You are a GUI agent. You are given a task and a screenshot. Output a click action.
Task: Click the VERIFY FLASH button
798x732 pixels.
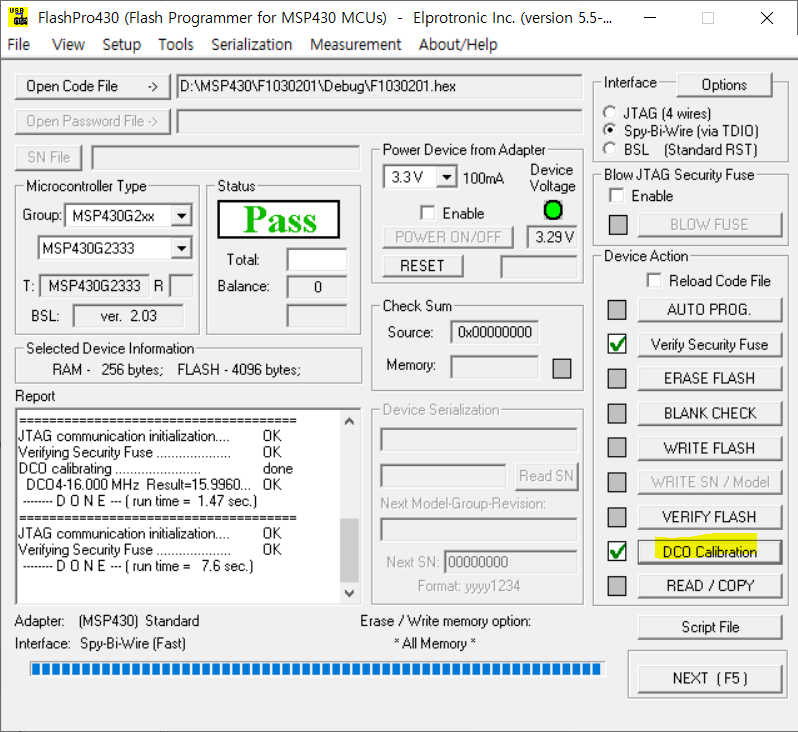tap(709, 517)
